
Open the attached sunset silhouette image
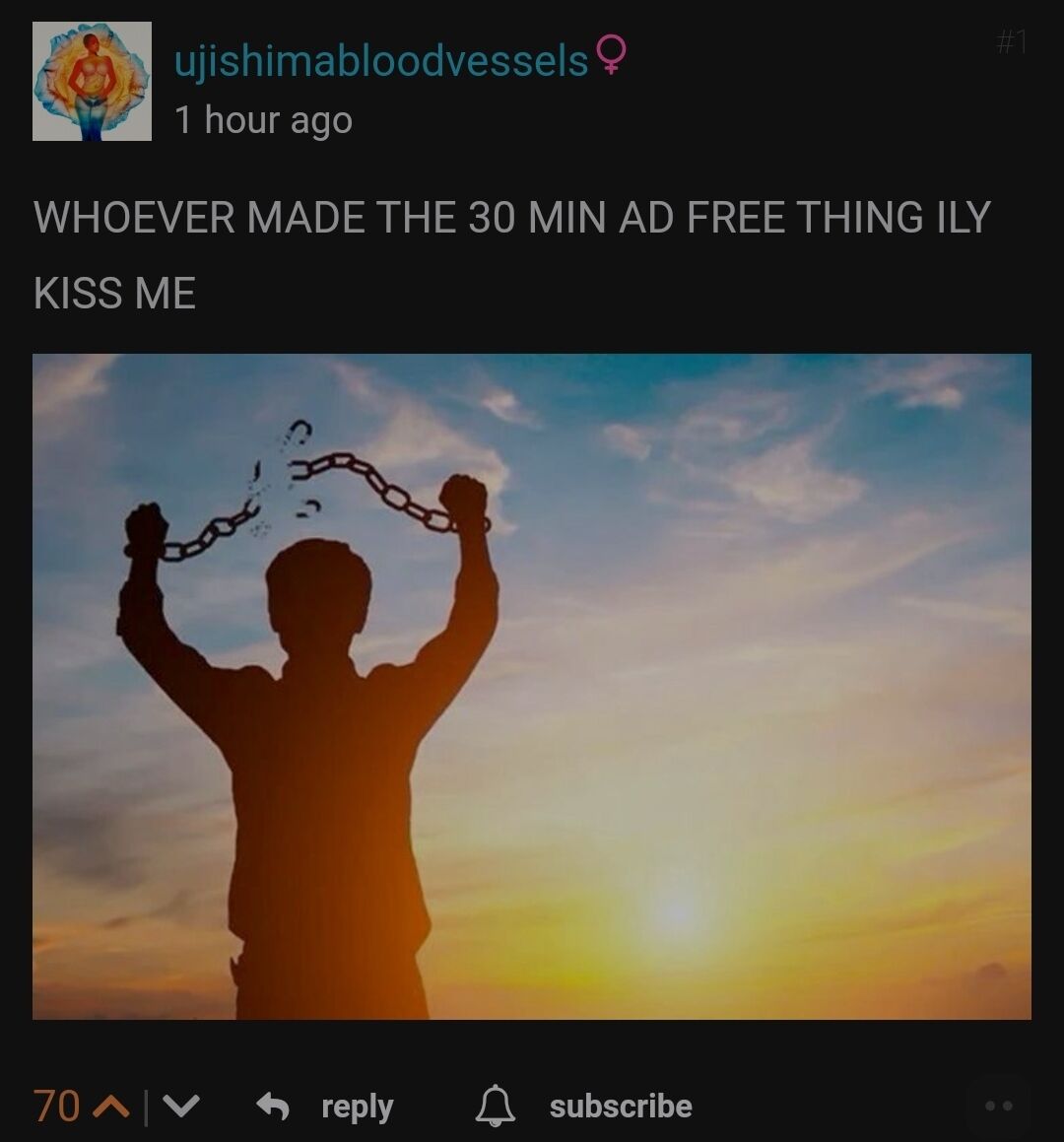[x=532, y=686]
